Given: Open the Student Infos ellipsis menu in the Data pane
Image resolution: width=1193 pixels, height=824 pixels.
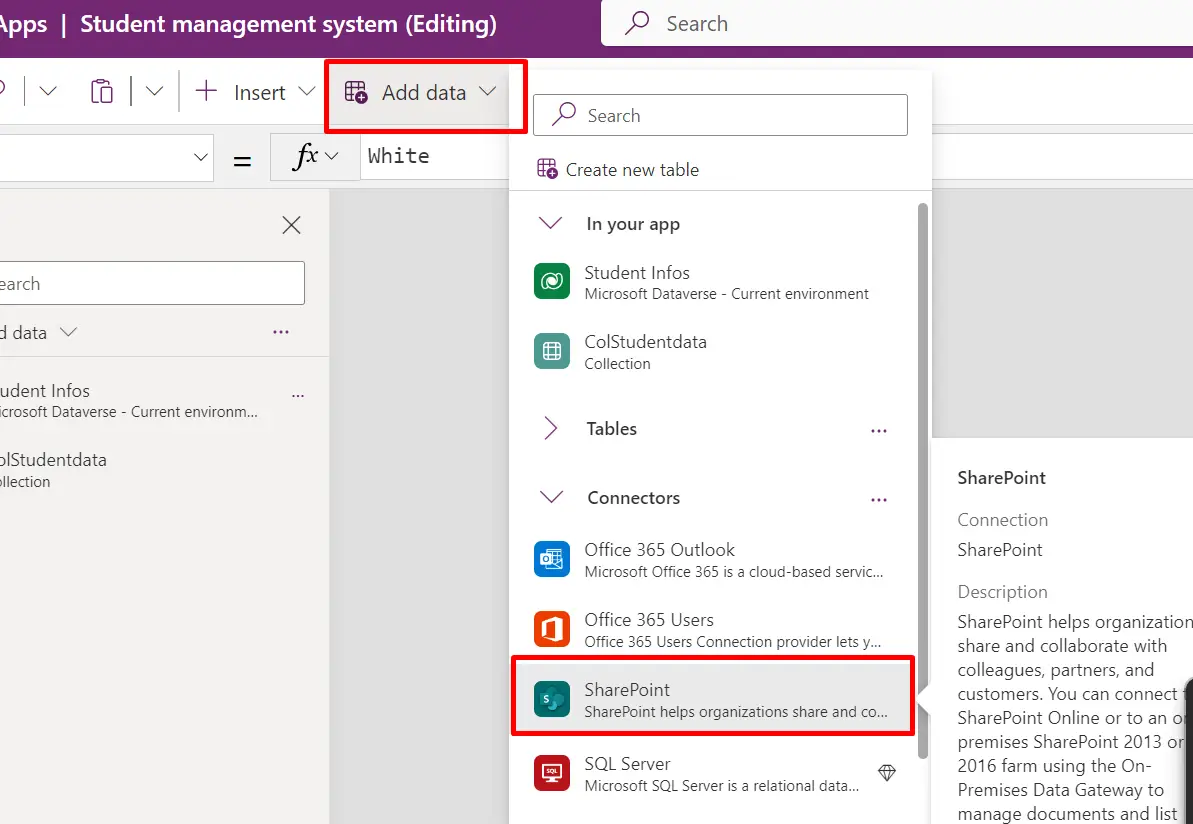Looking at the screenshot, I should (x=298, y=396).
